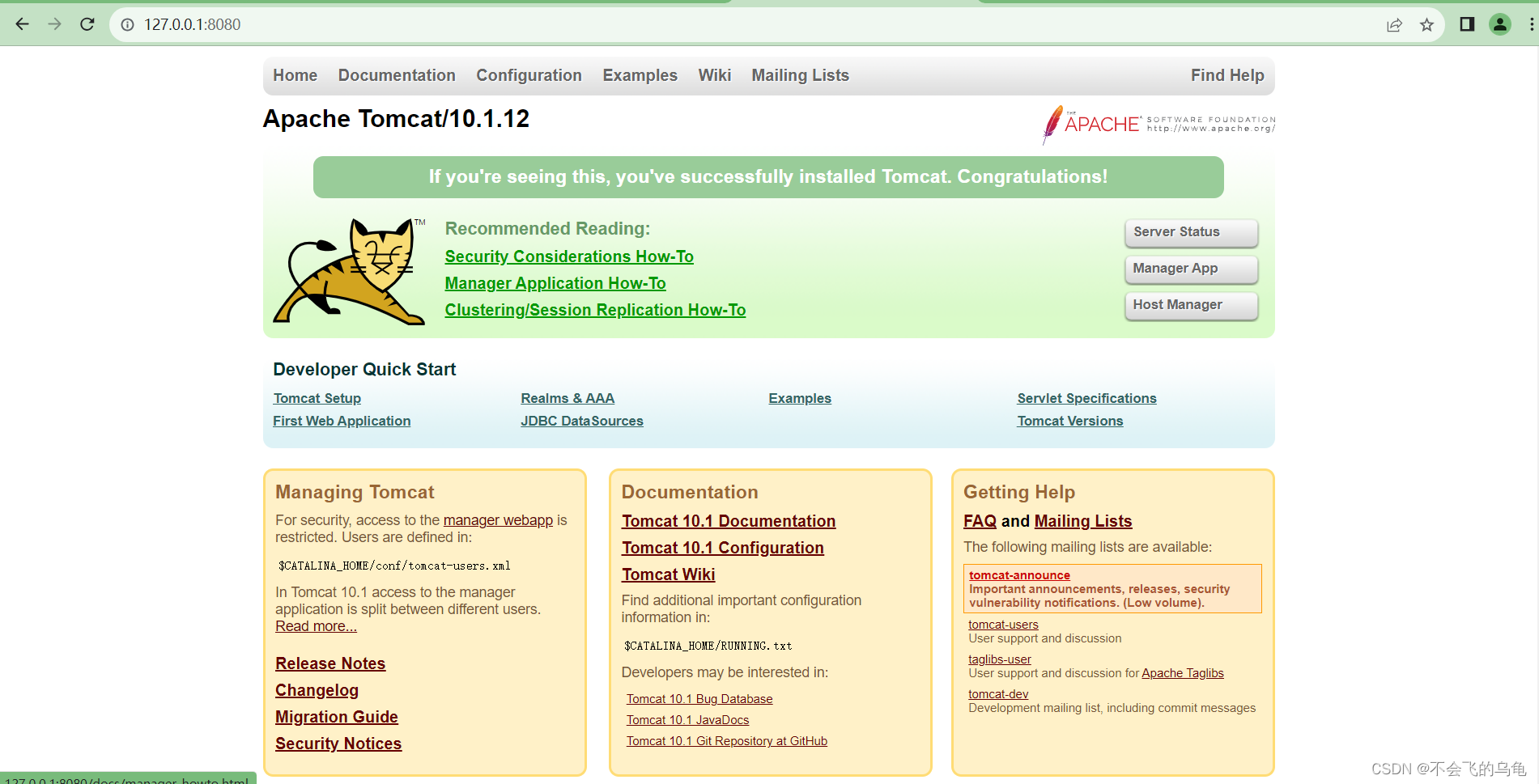
Task: Open the Realms & AAA link
Action: (x=568, y=398)
